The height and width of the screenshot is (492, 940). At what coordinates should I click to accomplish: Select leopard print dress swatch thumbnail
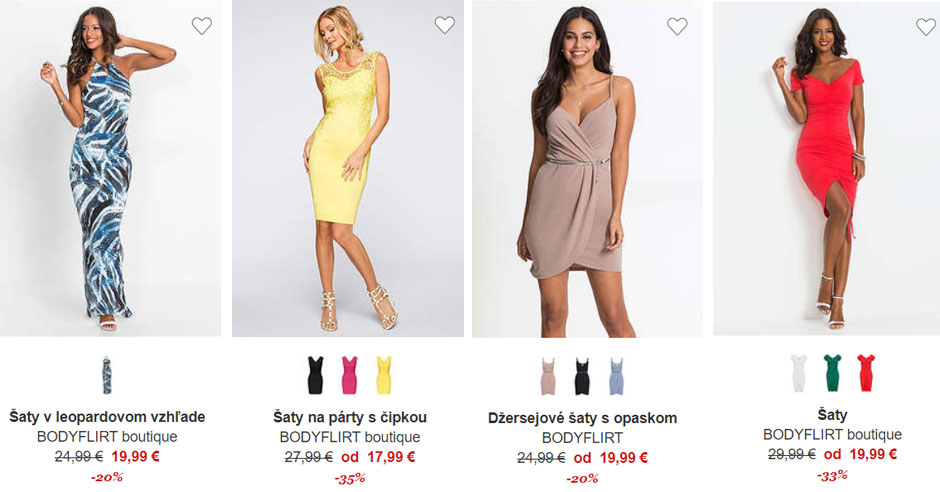tap(107, 375)
